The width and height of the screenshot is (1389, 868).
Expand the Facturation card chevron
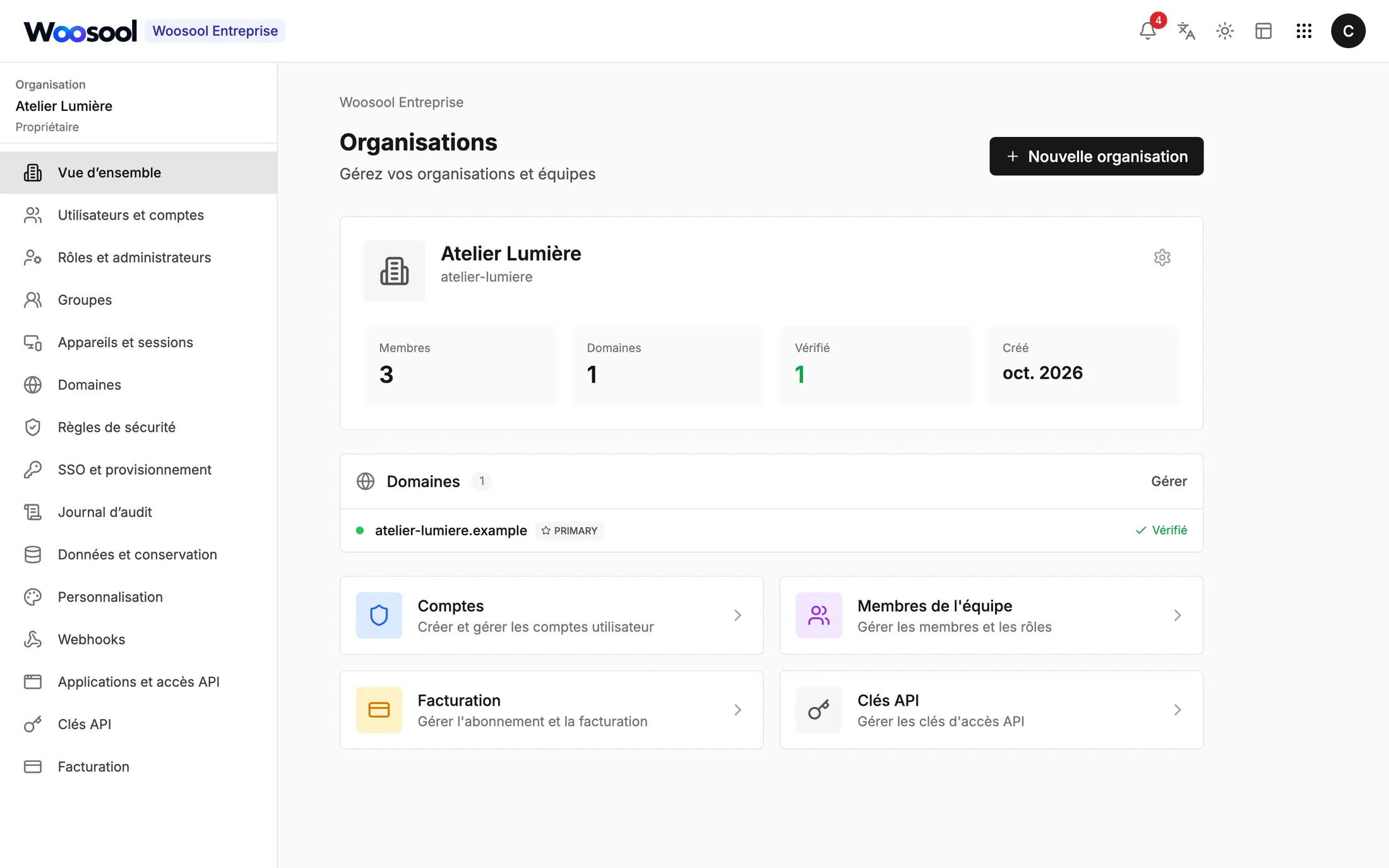click(737, 710)
